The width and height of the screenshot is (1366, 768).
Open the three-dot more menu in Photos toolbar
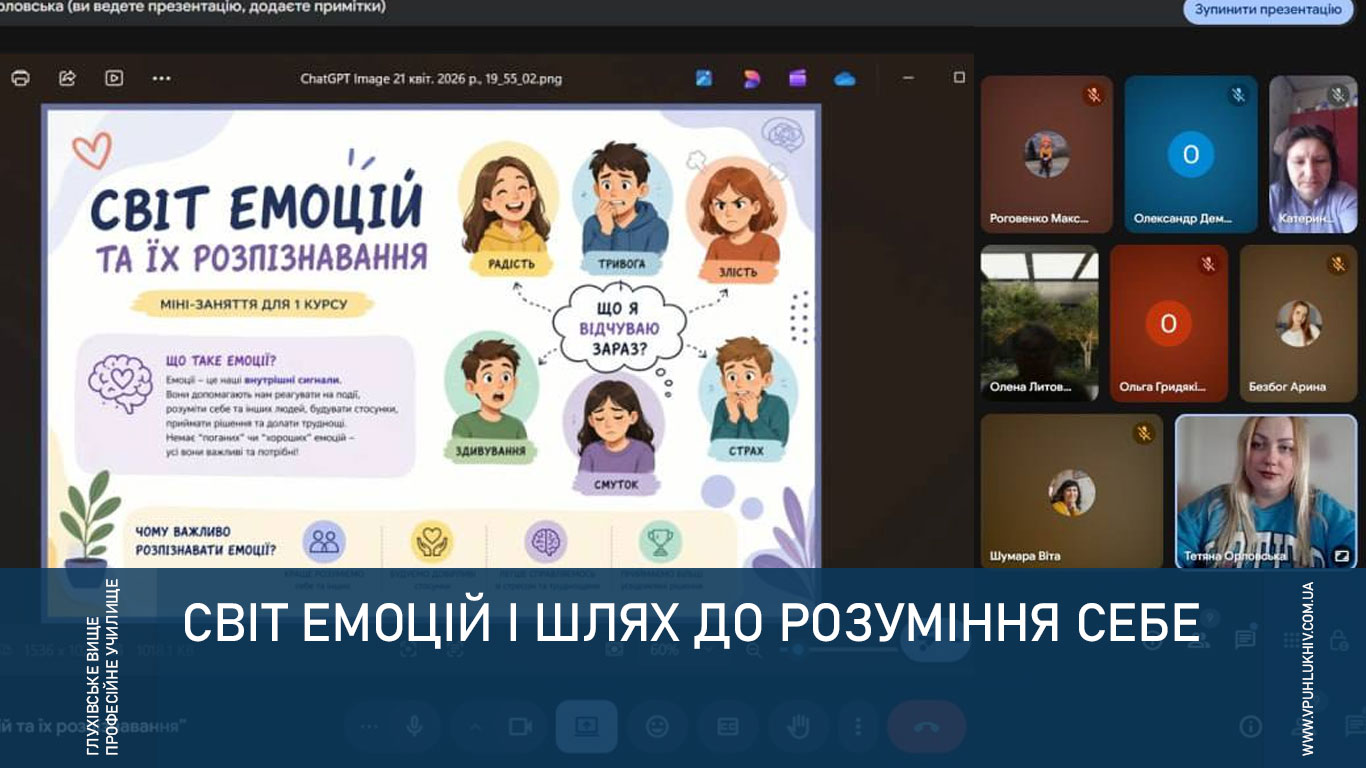click(161, 78)
